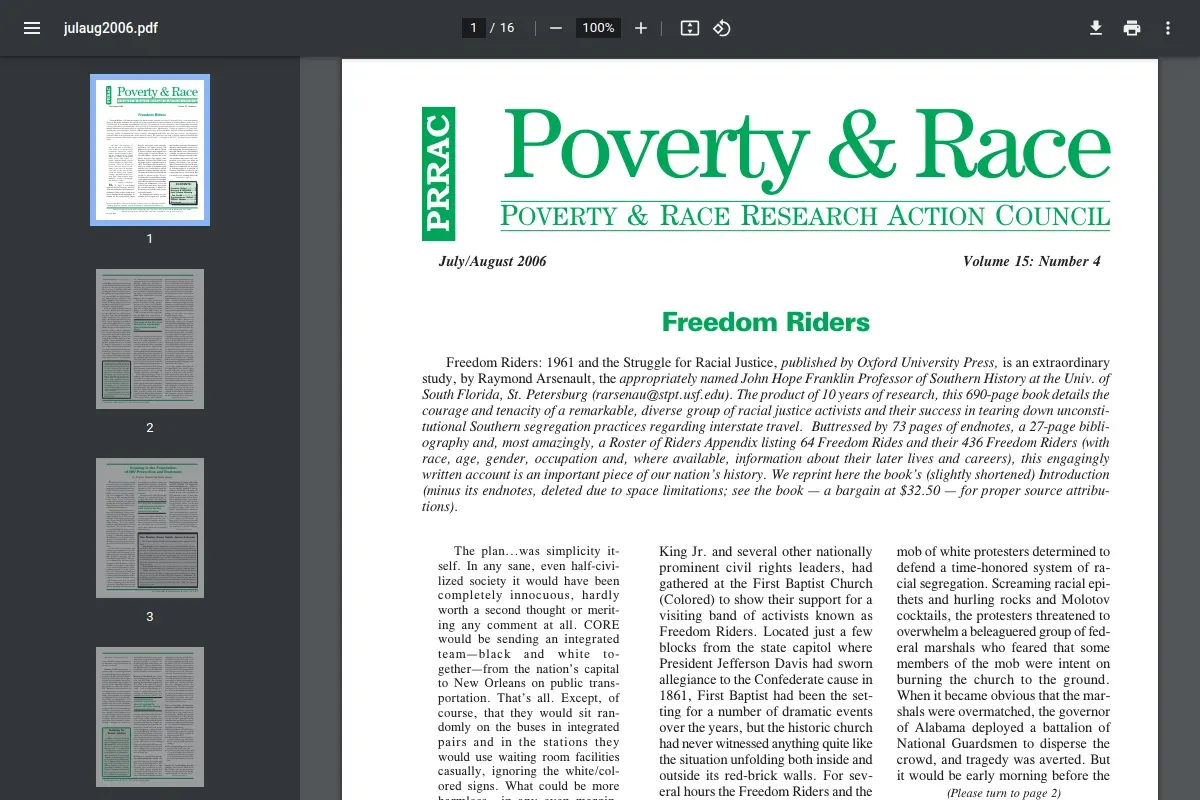Image resolution: width=1200 pixels, height=800 pixels.
Task: Click the July/August 2006 date text
Action: (493, 262)
